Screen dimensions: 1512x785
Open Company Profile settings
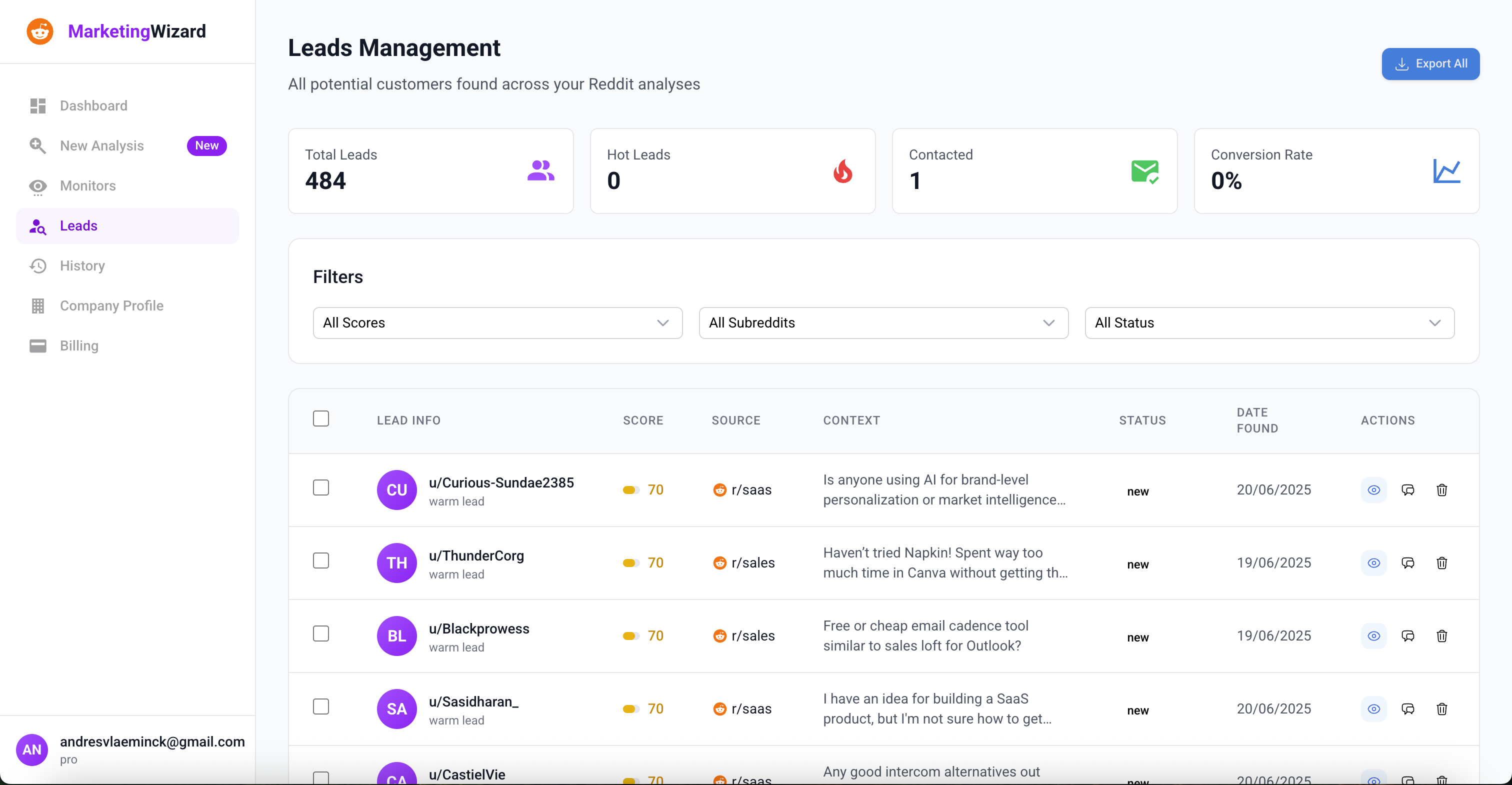[x=111, y=305]
